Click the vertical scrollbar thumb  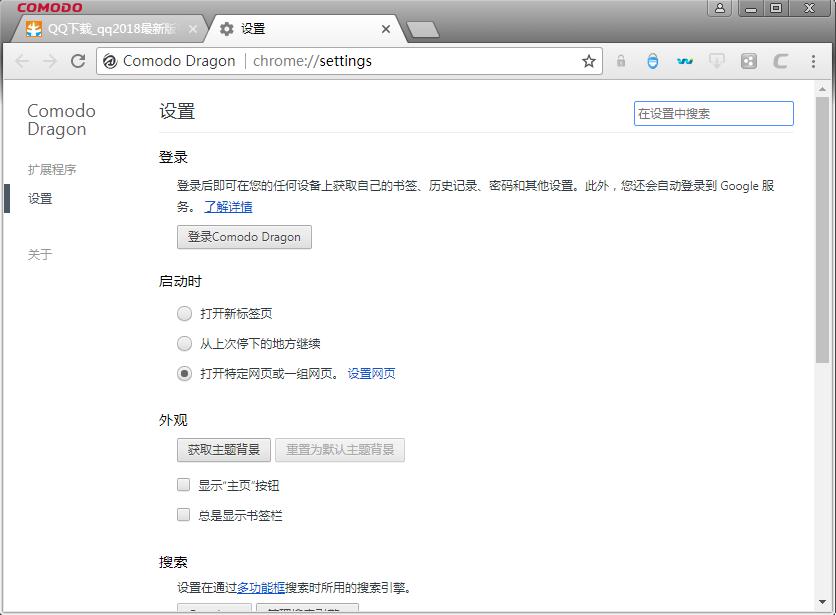pyautogui.click(x=822, y=230)
